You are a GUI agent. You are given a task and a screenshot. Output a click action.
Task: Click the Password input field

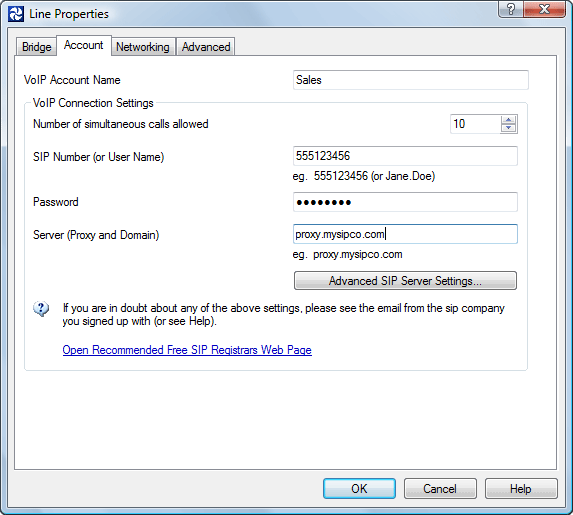point(405,202)
